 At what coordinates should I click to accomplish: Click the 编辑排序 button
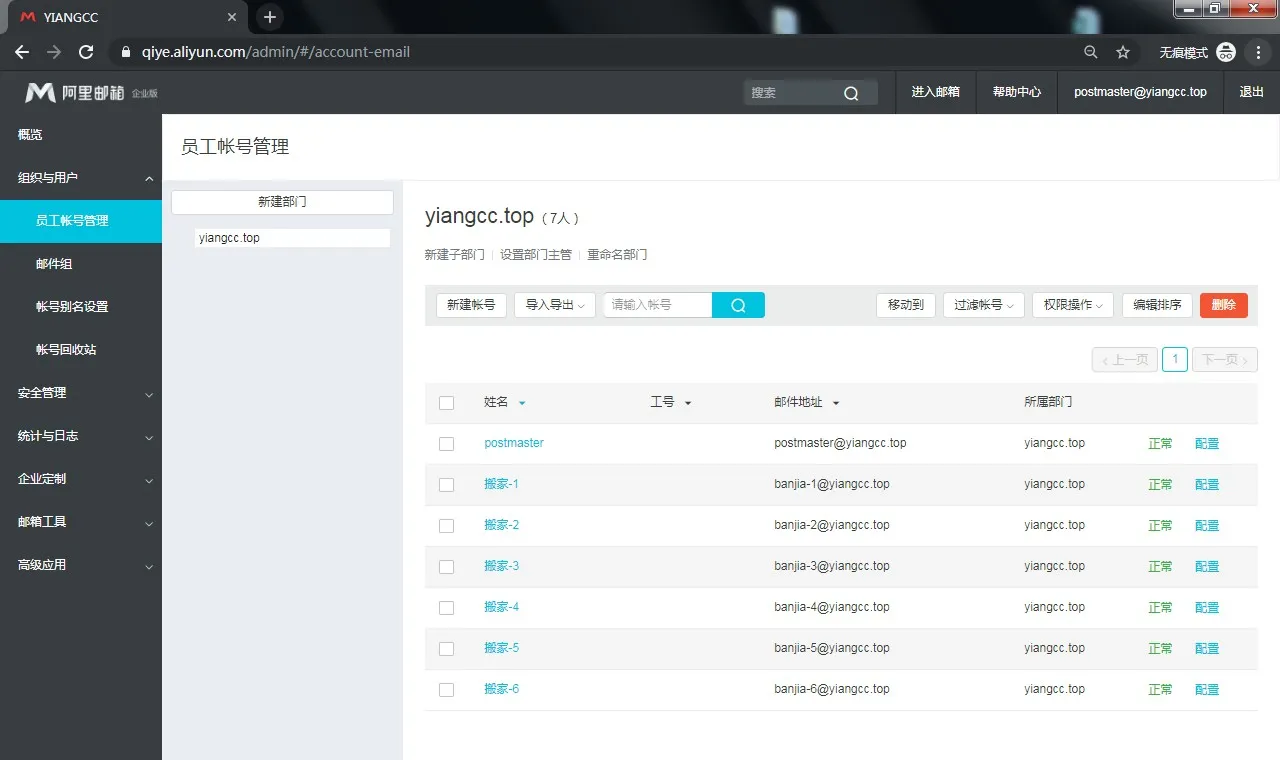[1157, 305]
